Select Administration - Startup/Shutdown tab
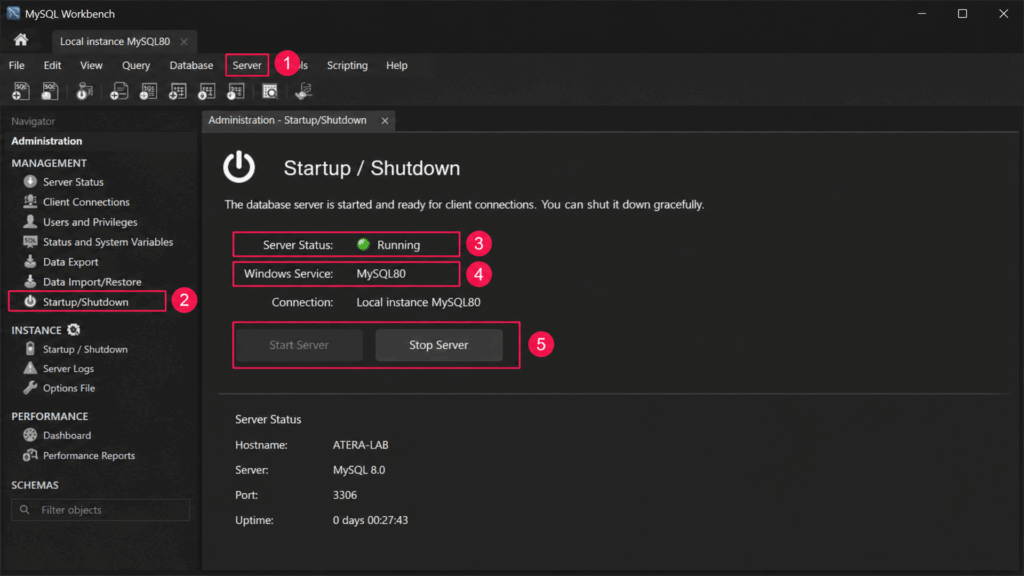The height and width of the screenshot is (576, 1024). [x=287, y=120]
